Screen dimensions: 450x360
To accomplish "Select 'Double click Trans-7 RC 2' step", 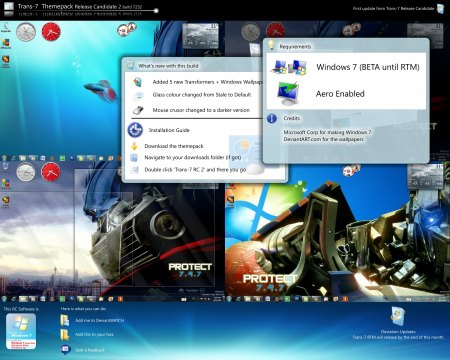I will click(x=195, y=170).
